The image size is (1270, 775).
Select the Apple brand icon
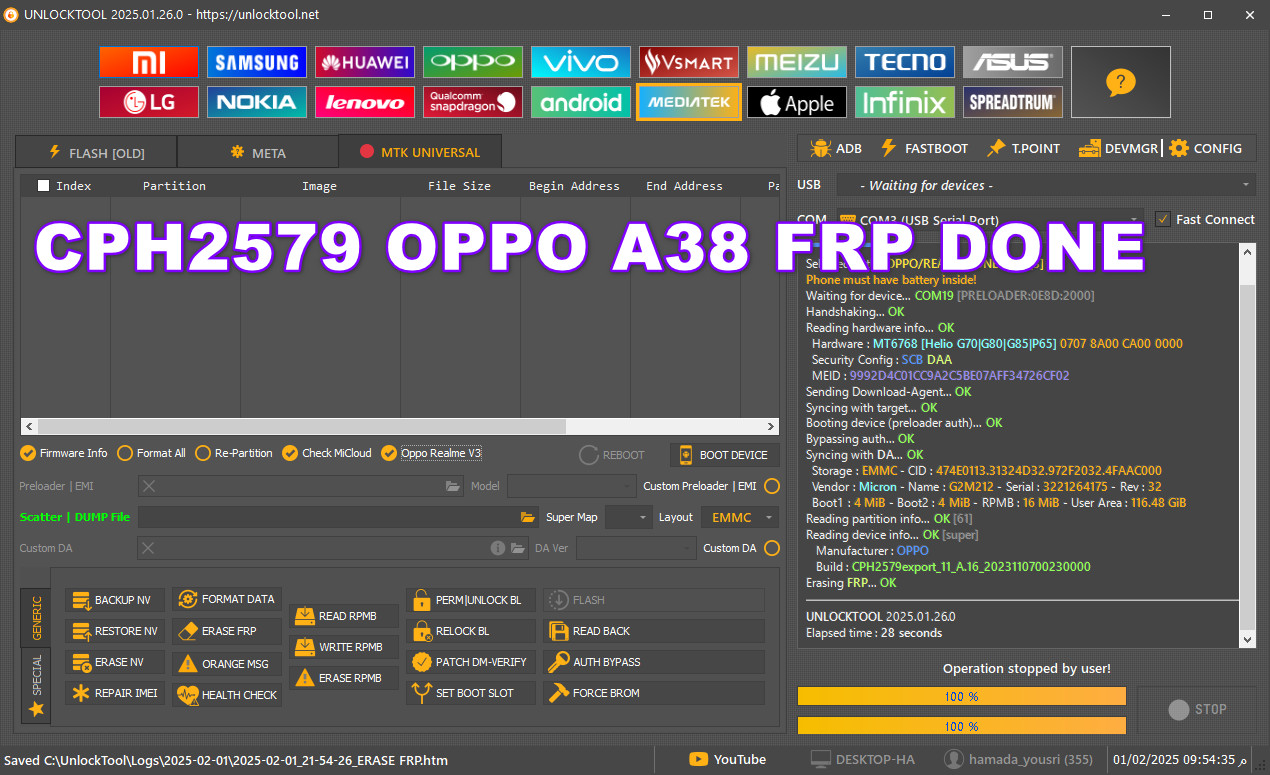[x=797, y=102]
